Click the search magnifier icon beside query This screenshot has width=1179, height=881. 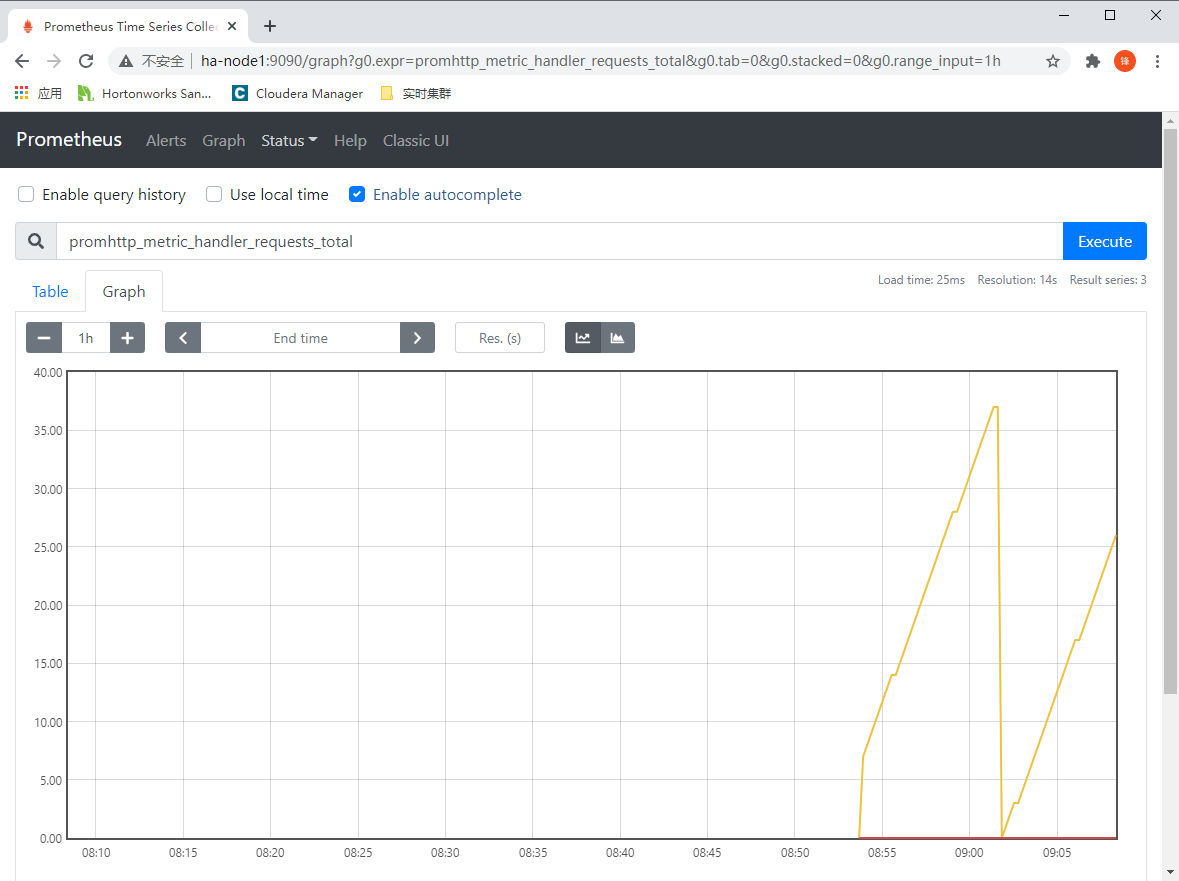click(36, 241)
